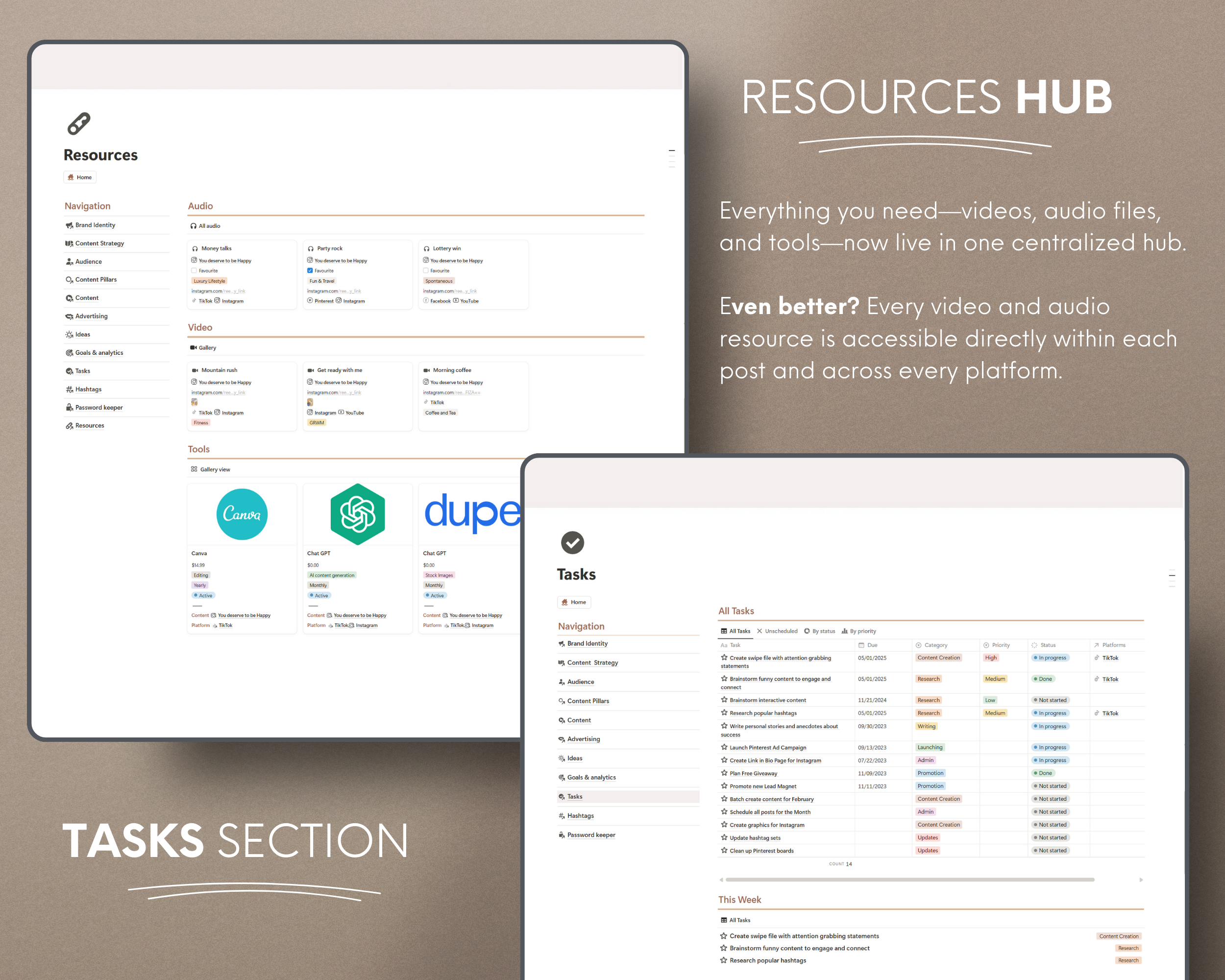
Task: Check Favourite on the Money talks card
Action: click(x=195, y=271)
